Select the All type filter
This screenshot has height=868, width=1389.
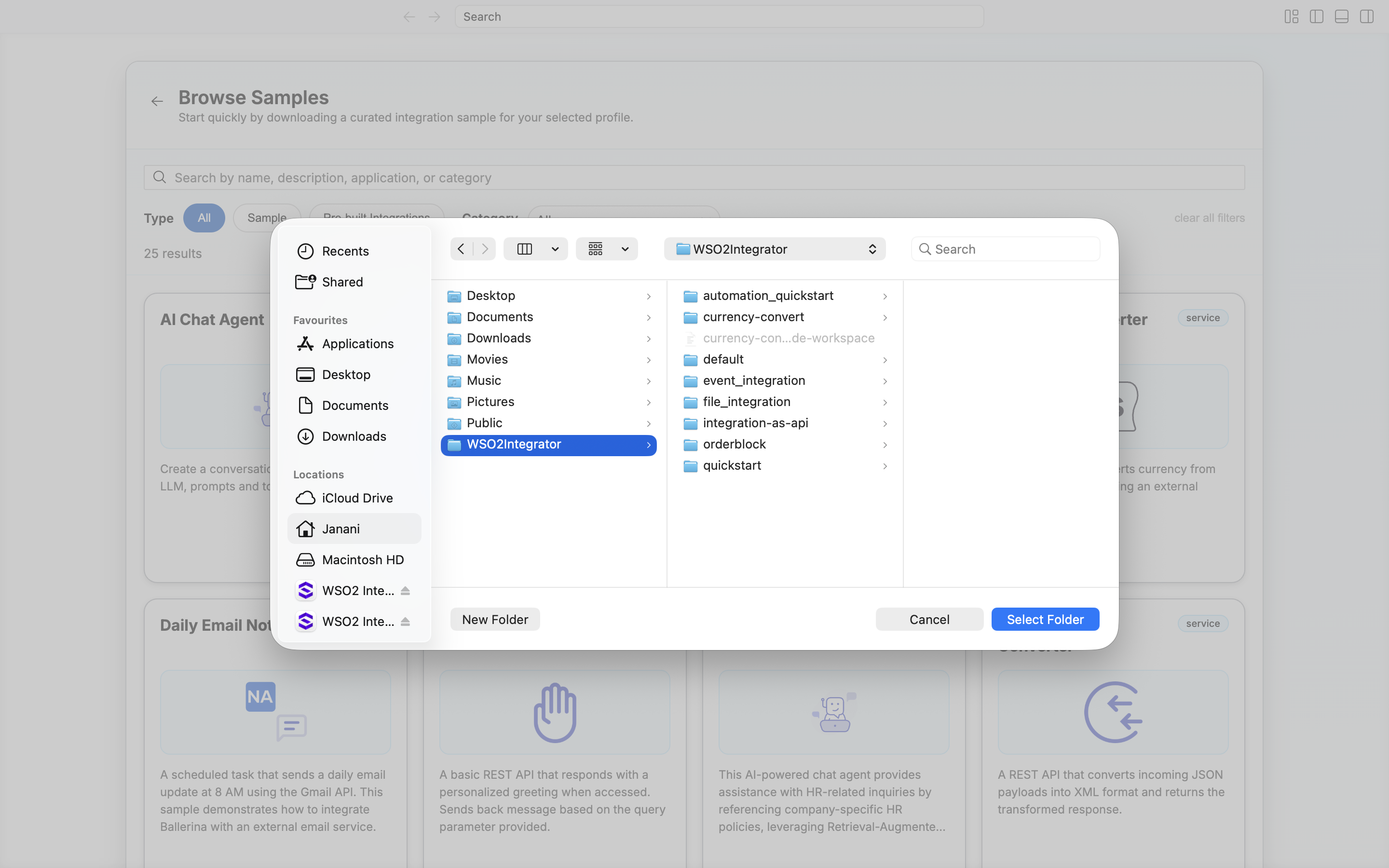pyautogui.click(x=204, y=218)
